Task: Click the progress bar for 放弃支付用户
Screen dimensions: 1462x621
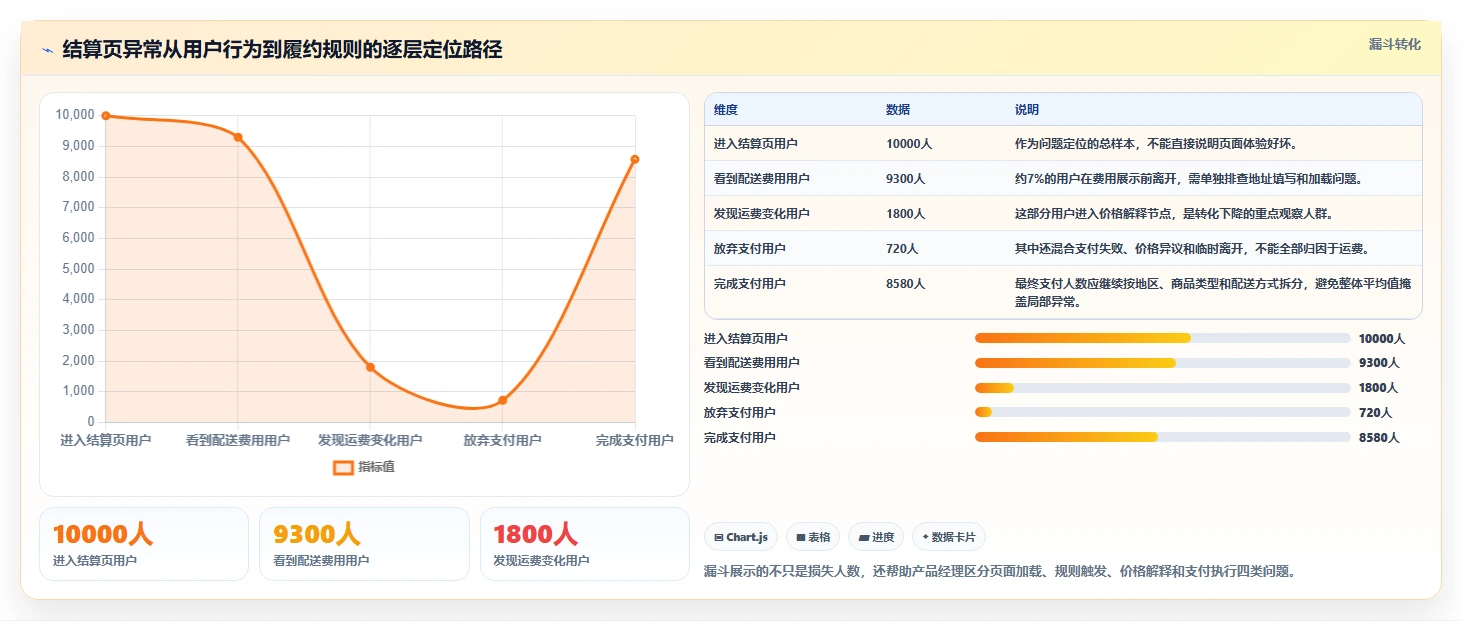Action: (1163, 412)
